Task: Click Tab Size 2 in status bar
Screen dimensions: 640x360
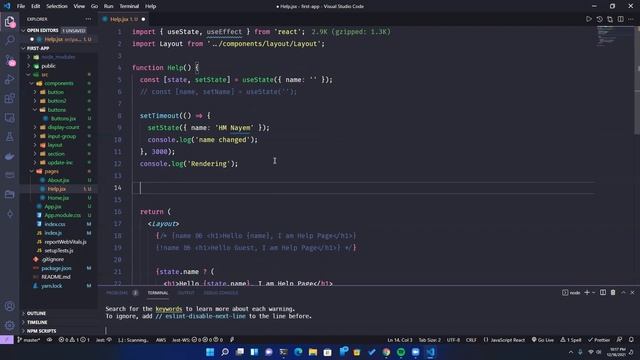Action: (429, 340)
